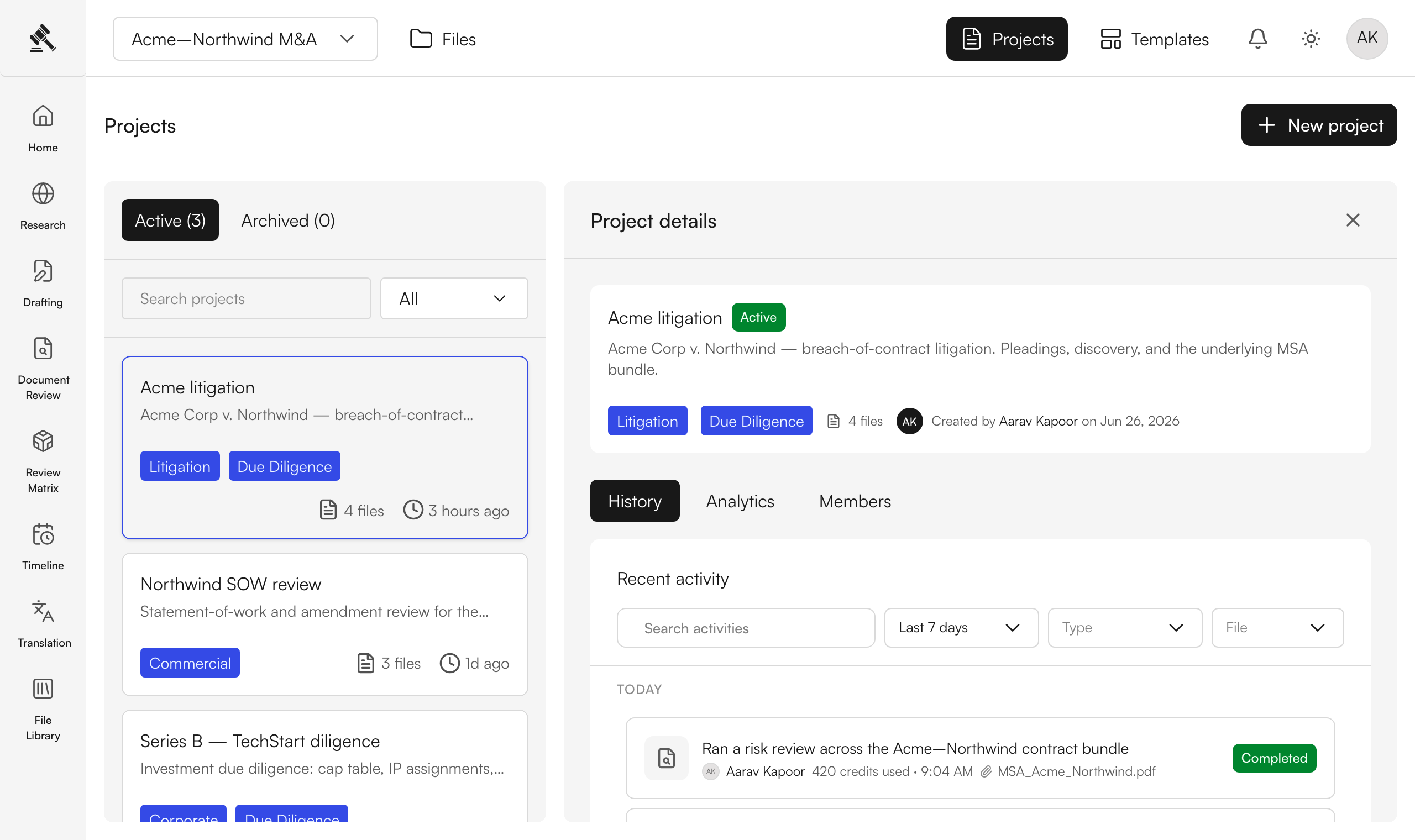Open the risk review activity entry
1415x840 pixels.
click(x=980, y=758)
